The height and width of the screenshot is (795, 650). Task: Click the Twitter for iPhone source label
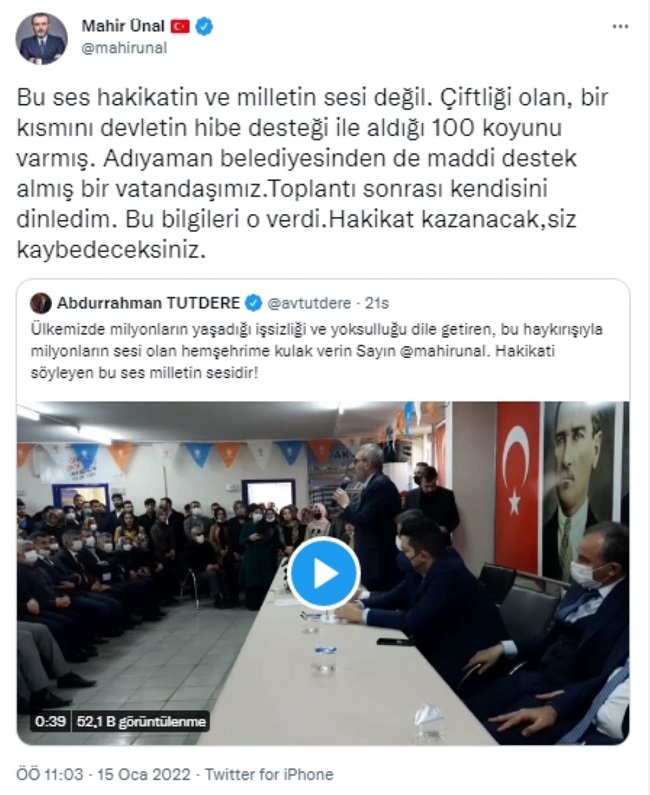tap(269, 774)
